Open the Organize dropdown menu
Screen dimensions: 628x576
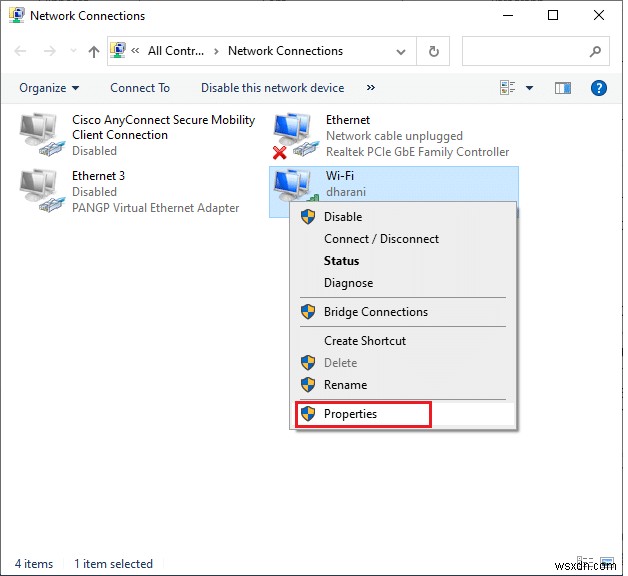coord(49,88)
